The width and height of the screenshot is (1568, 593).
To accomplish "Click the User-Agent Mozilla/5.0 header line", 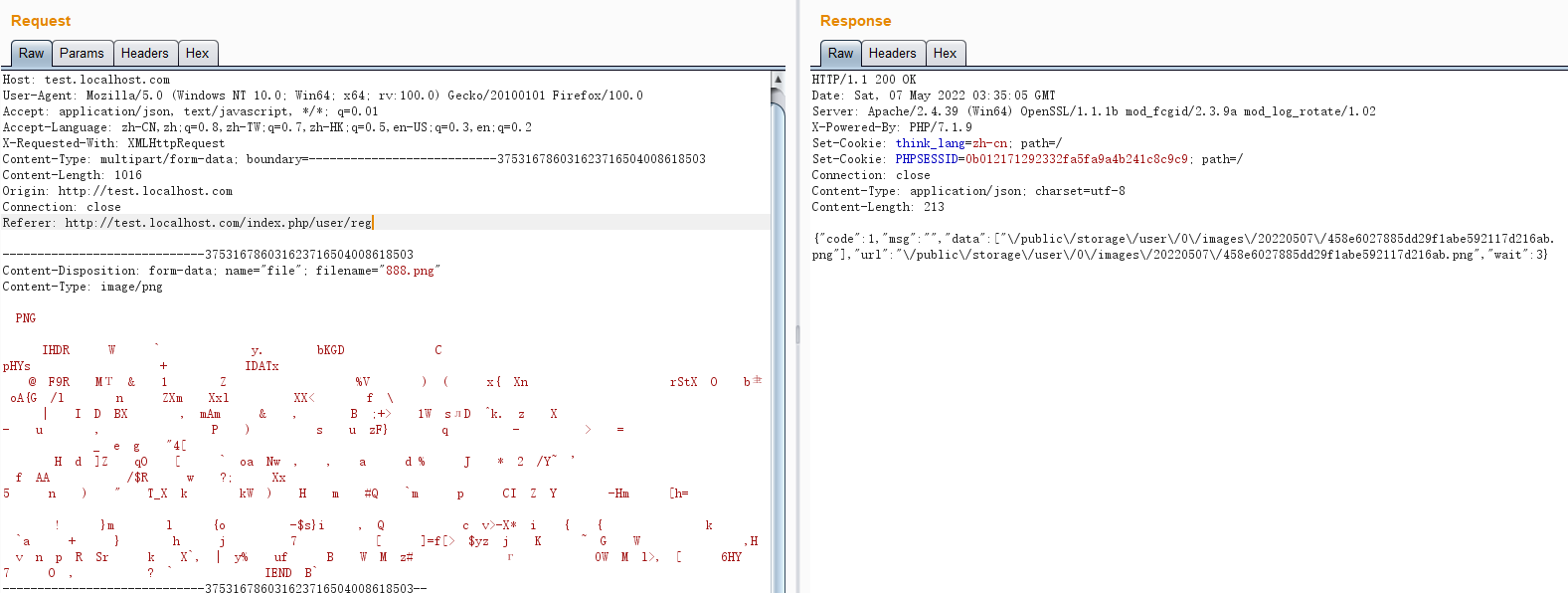I will (x=323, y=96).
